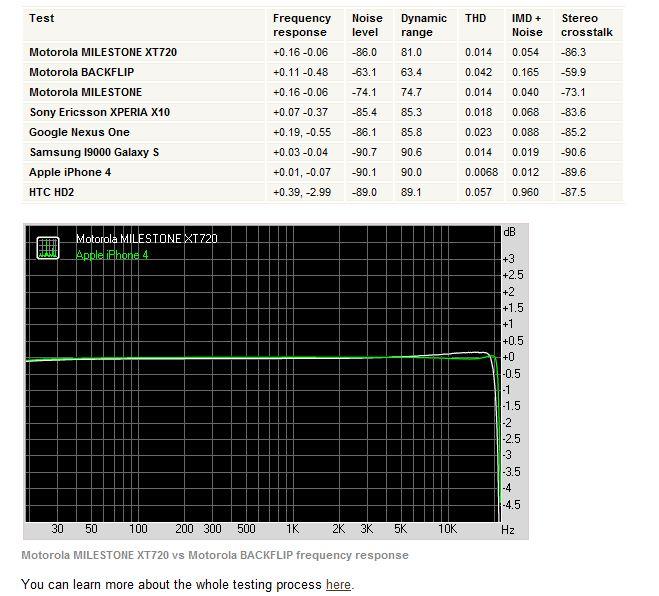
Task: Click the 'Frequency response' column header
Action: click(302, 25)
